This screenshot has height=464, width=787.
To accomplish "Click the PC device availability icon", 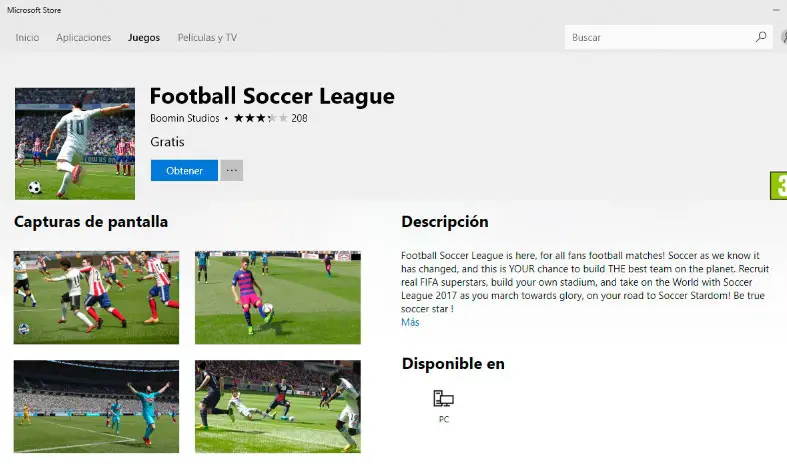I will pyautogui.click(x=444, y=399).
